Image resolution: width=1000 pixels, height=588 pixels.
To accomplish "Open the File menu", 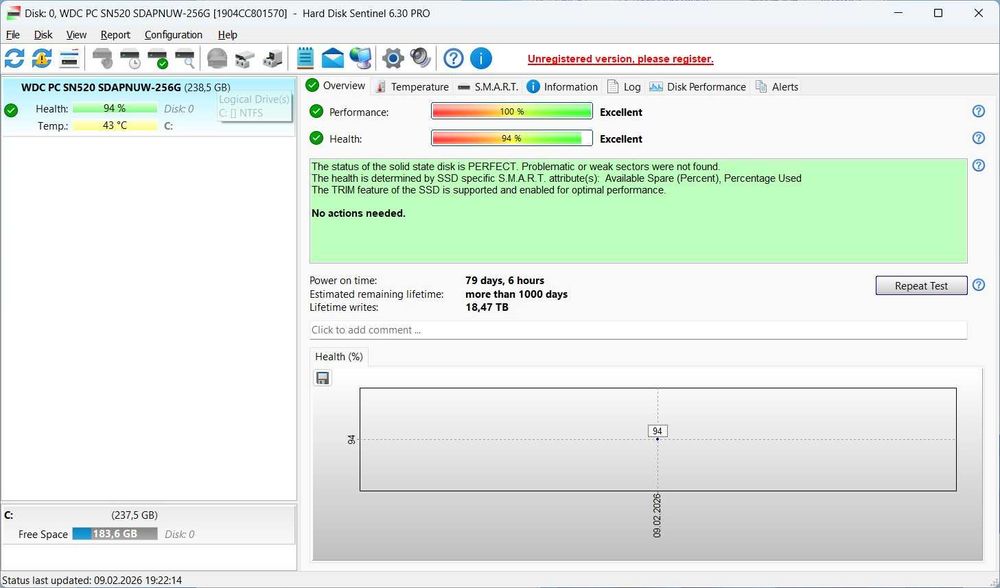I will point(13,34).
